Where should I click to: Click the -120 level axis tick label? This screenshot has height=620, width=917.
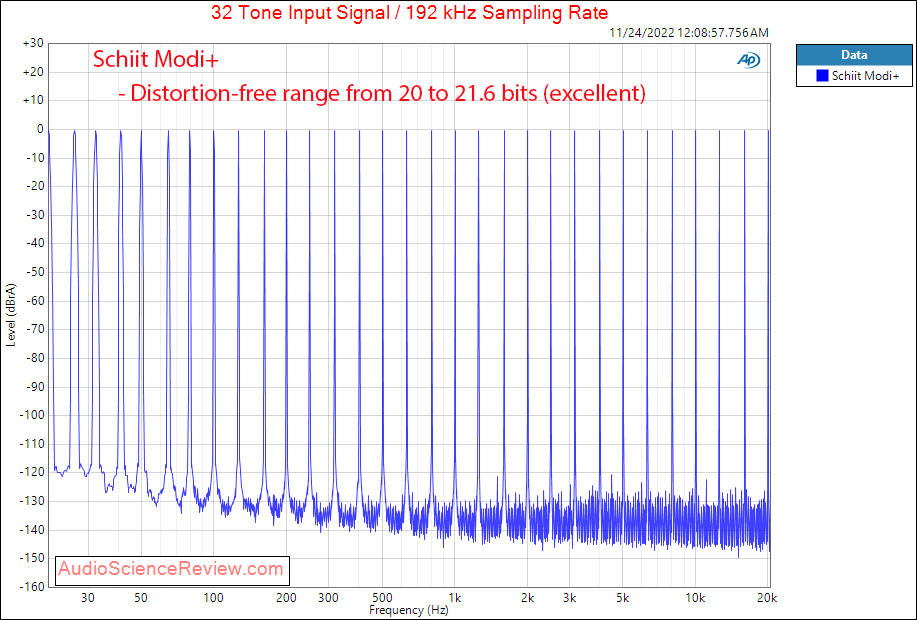[32, 472]
